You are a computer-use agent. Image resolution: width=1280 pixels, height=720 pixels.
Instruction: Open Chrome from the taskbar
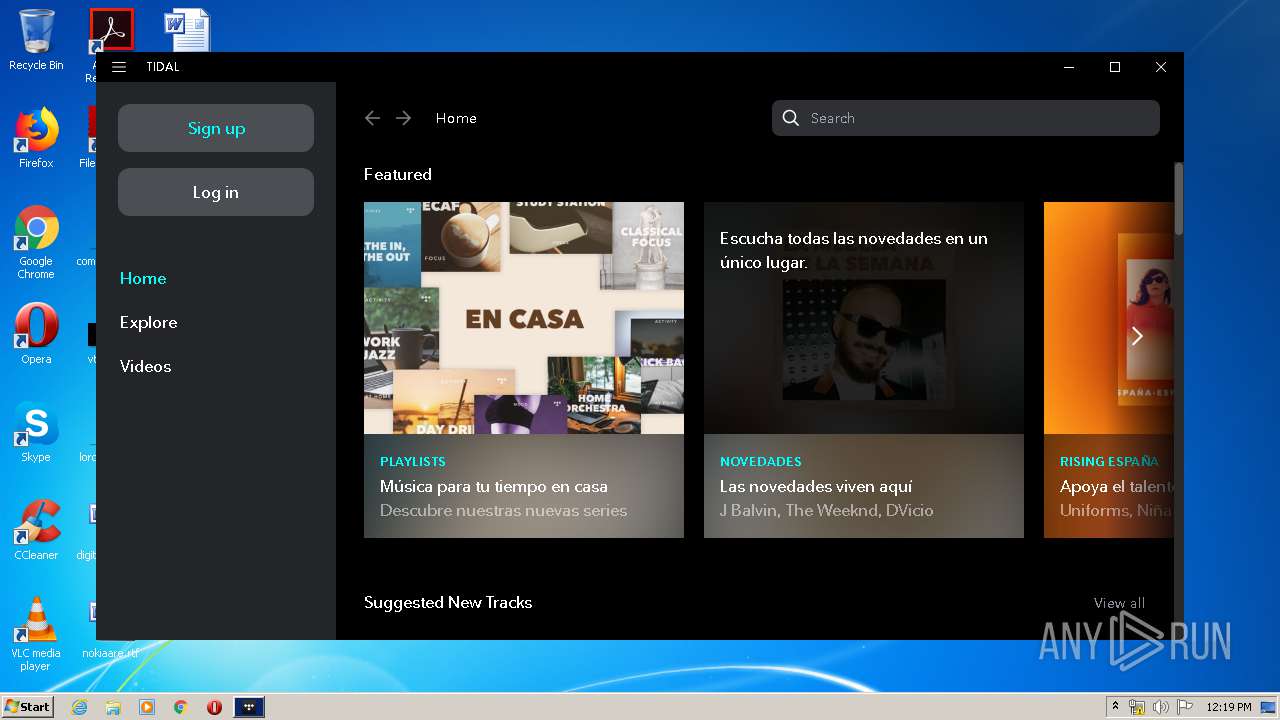[181, 707]
